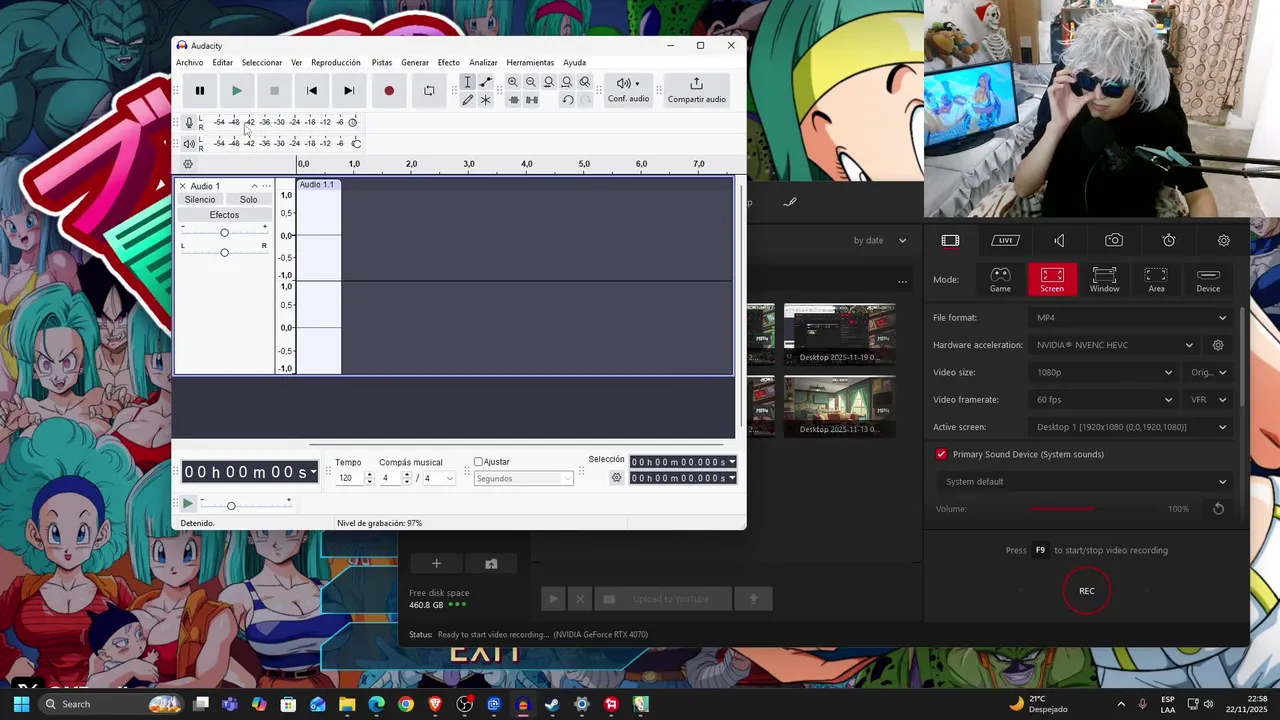The image size is (1280, 720).
Task: Select the Draw pencil tool
Action: (x=467, y=100)
